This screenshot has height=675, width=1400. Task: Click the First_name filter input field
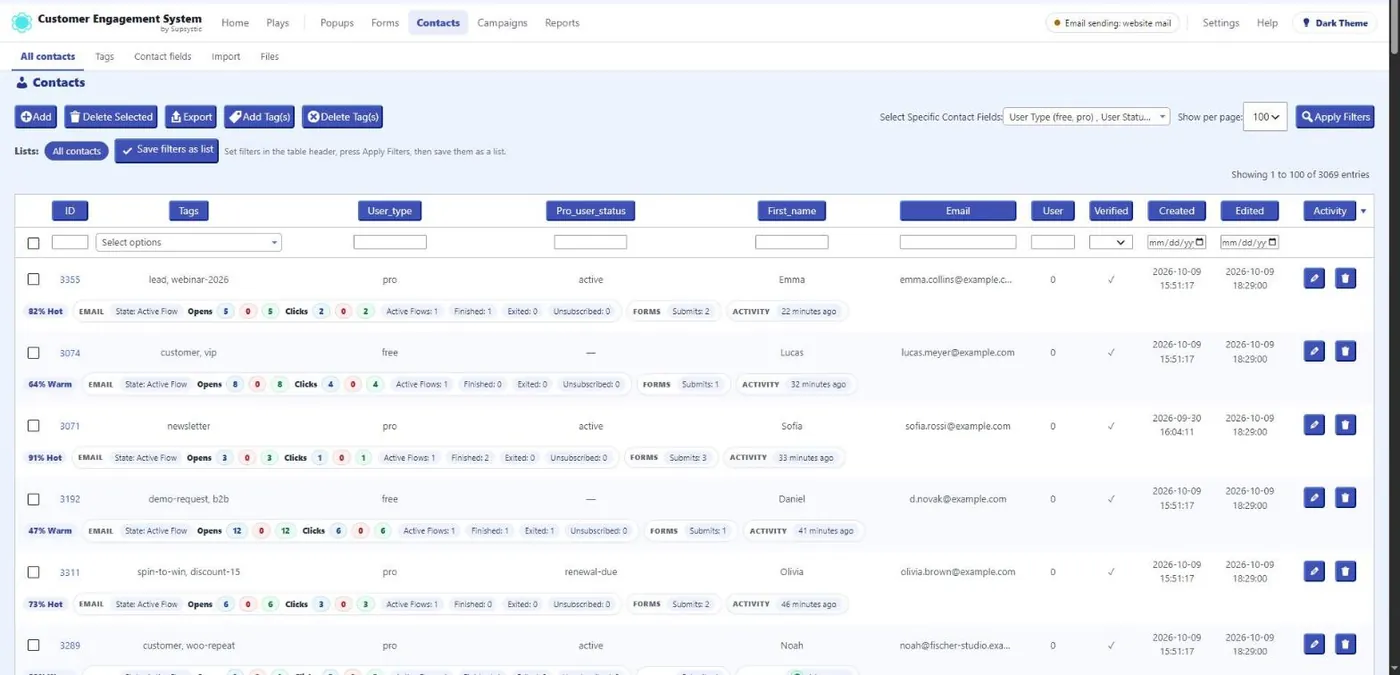(792, 242)
